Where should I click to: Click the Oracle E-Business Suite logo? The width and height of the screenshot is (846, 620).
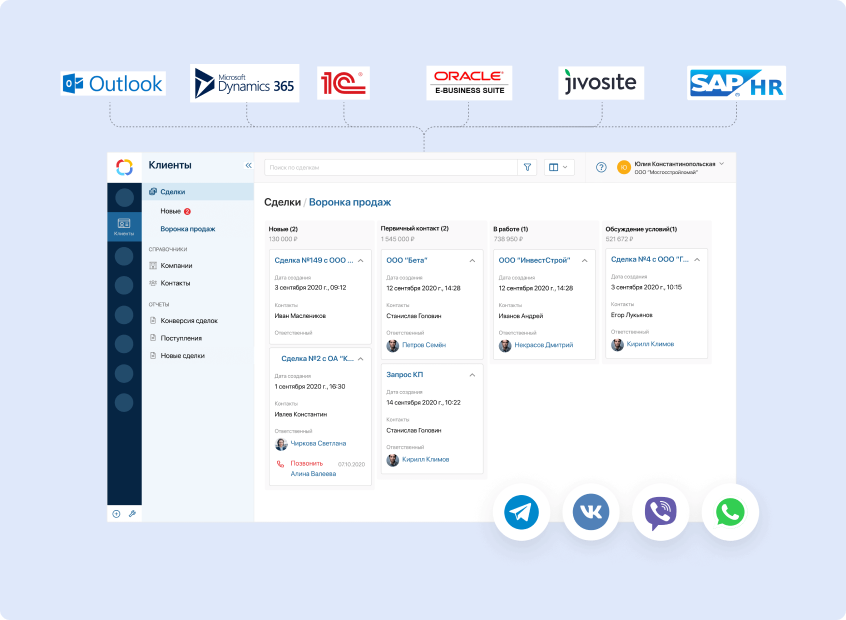pos(469,83)
